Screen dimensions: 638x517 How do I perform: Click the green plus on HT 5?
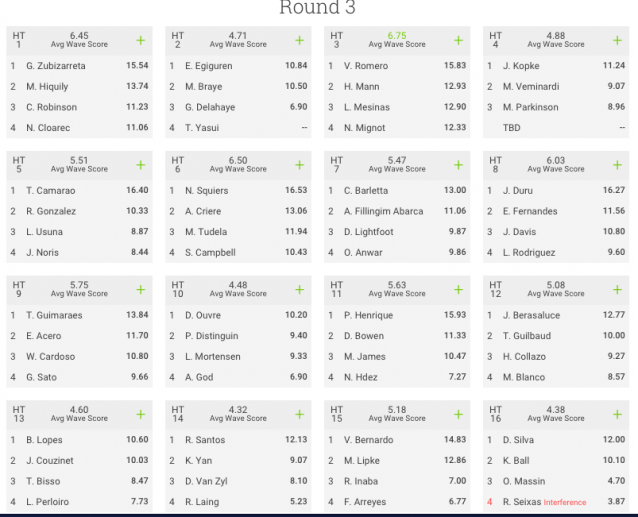140,165
